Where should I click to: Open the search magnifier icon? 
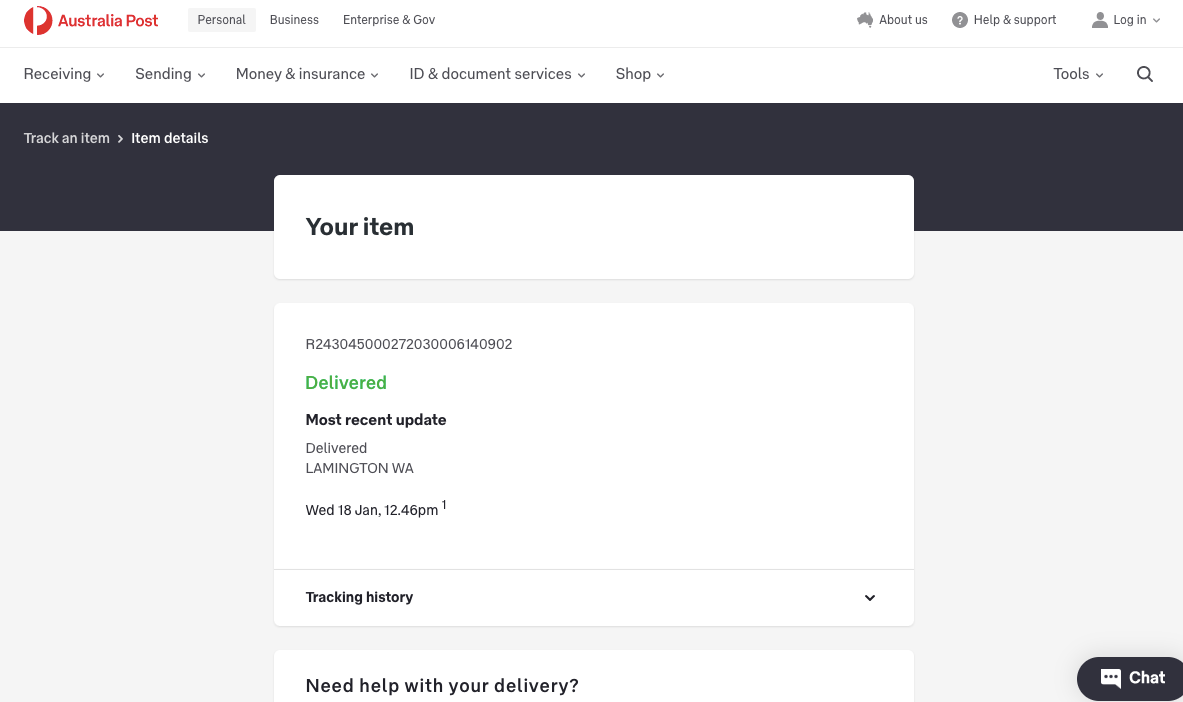(x=1145, y=74)
